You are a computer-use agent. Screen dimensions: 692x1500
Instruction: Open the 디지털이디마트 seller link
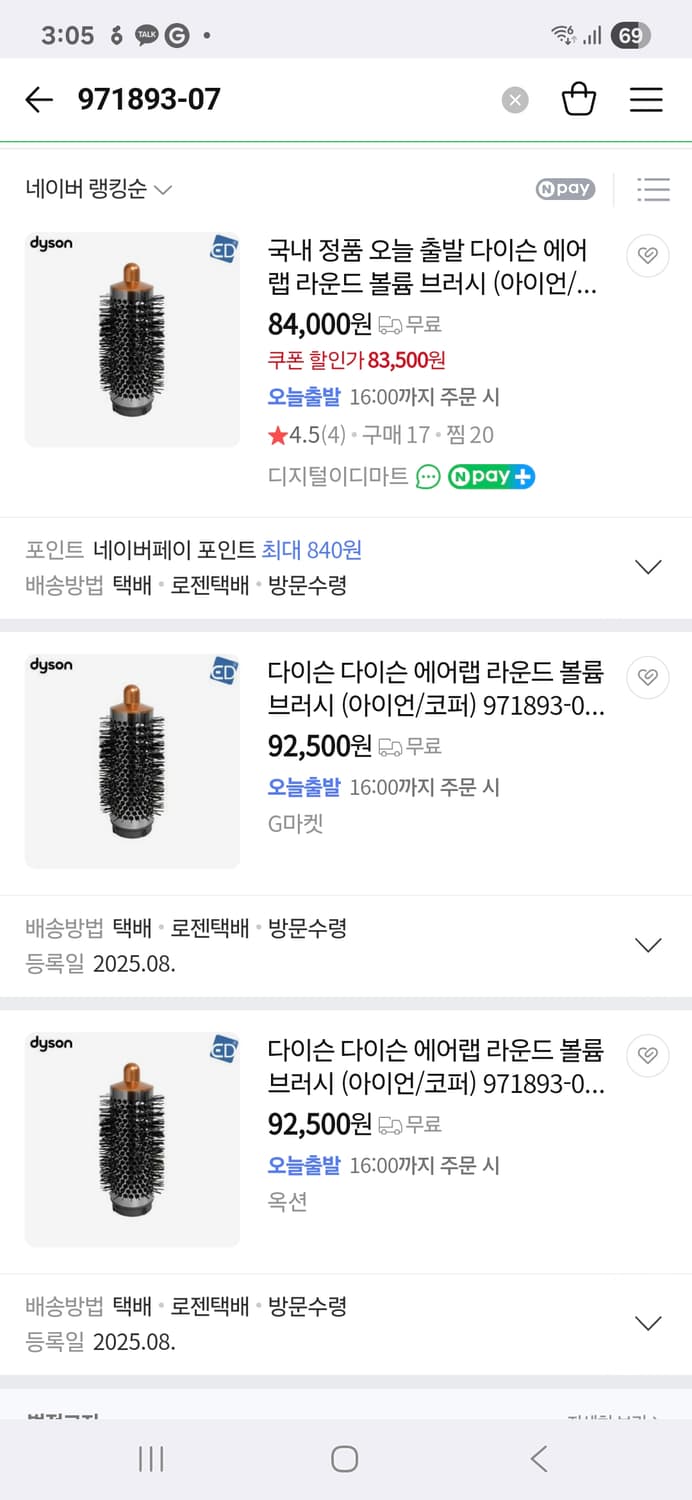tap(337, 477)
